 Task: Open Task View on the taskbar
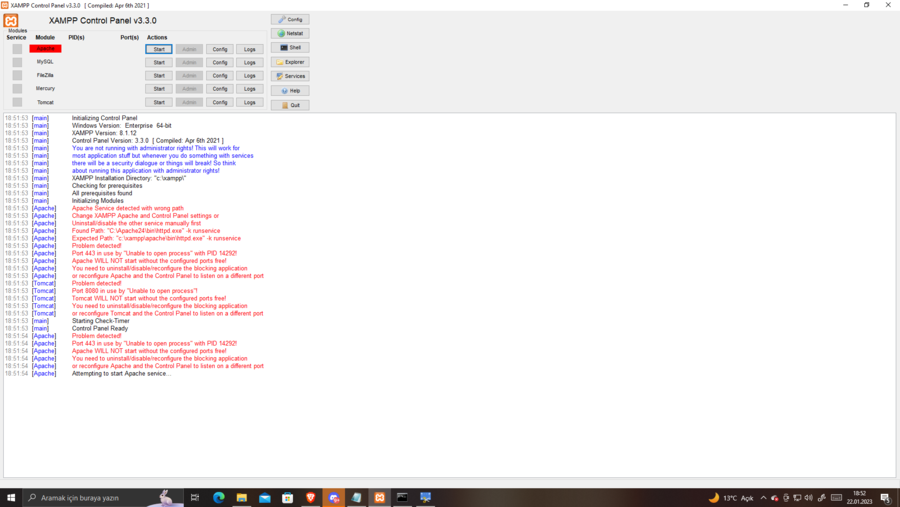click(195, 498)
